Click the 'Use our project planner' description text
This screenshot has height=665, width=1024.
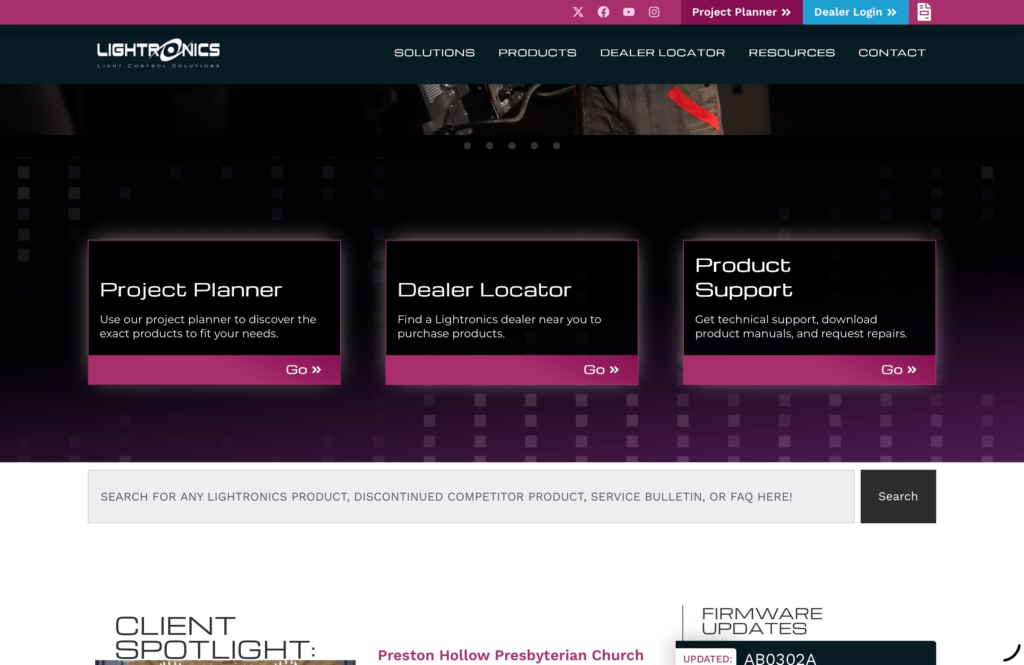(x=208, y=327)
